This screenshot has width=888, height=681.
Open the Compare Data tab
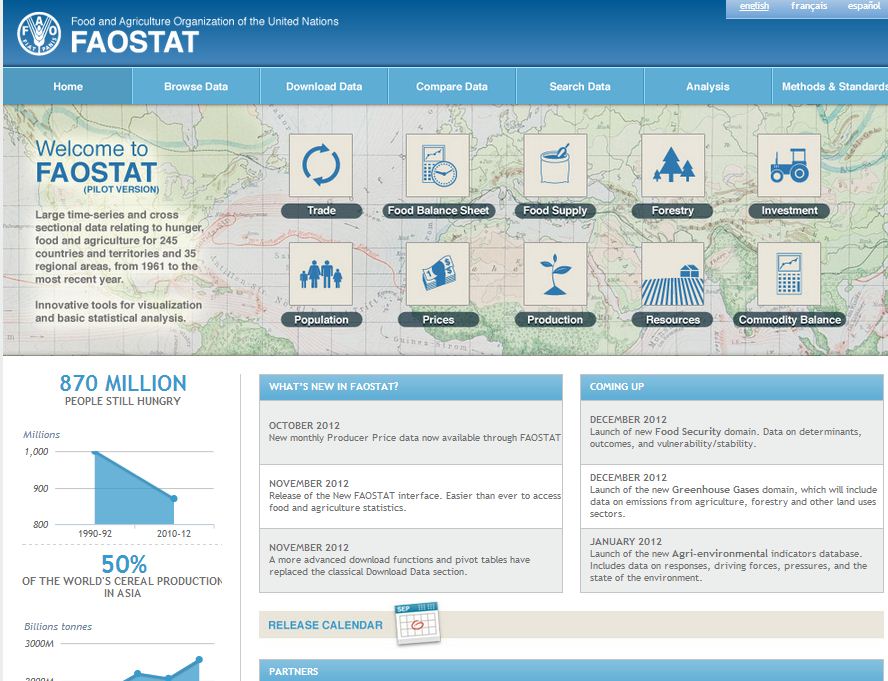451,87
